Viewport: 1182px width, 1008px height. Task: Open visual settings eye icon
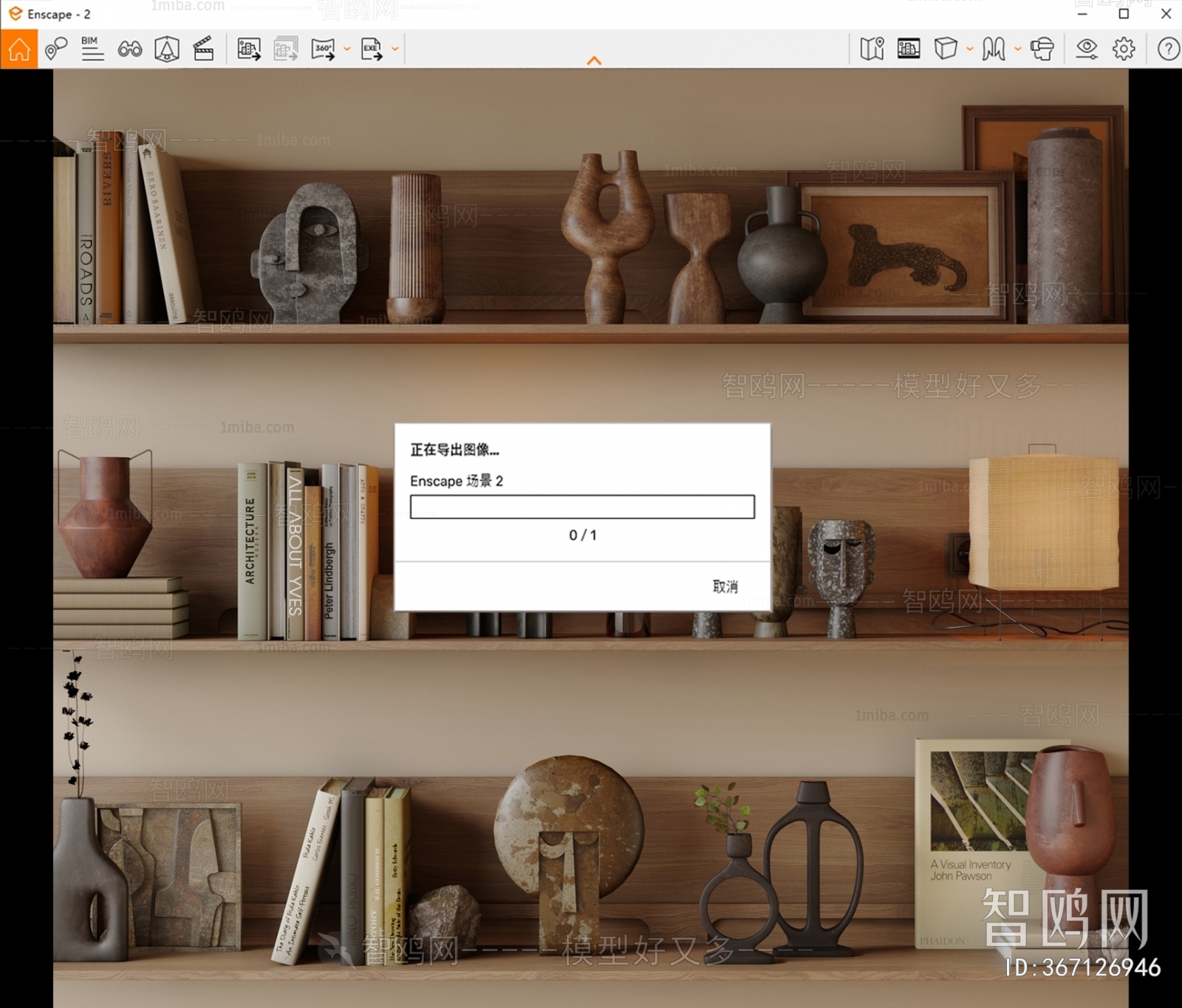1087,49
